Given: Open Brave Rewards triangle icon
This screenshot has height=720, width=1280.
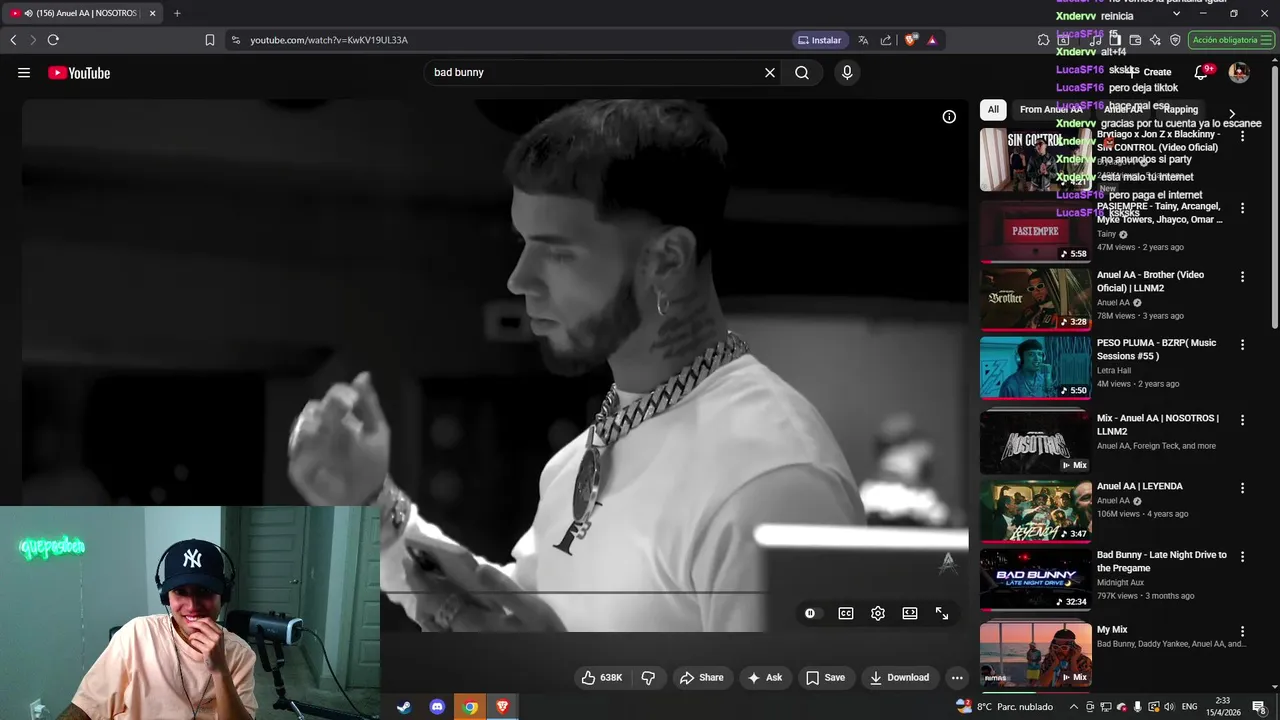Looking at the screenshot, I should (x=932, y=40).
